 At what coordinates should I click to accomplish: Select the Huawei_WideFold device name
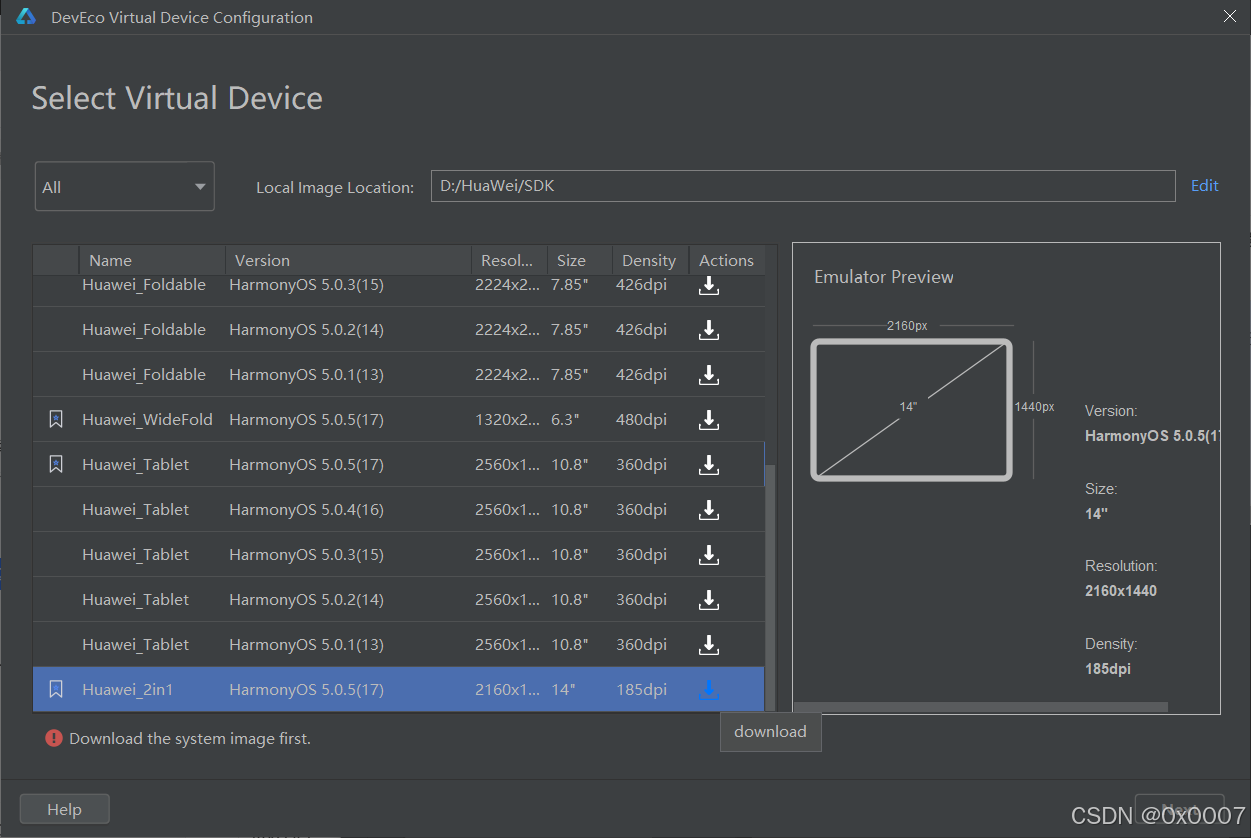pos(147,420)
